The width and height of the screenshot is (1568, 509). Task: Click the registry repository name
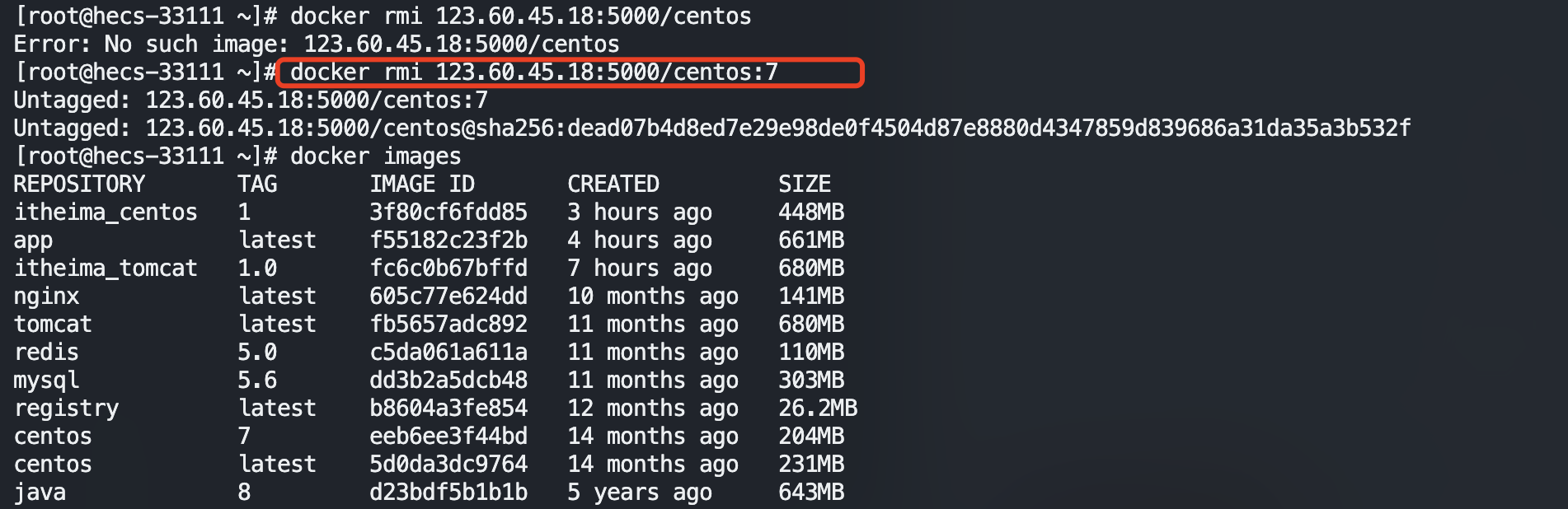point(66,409)
